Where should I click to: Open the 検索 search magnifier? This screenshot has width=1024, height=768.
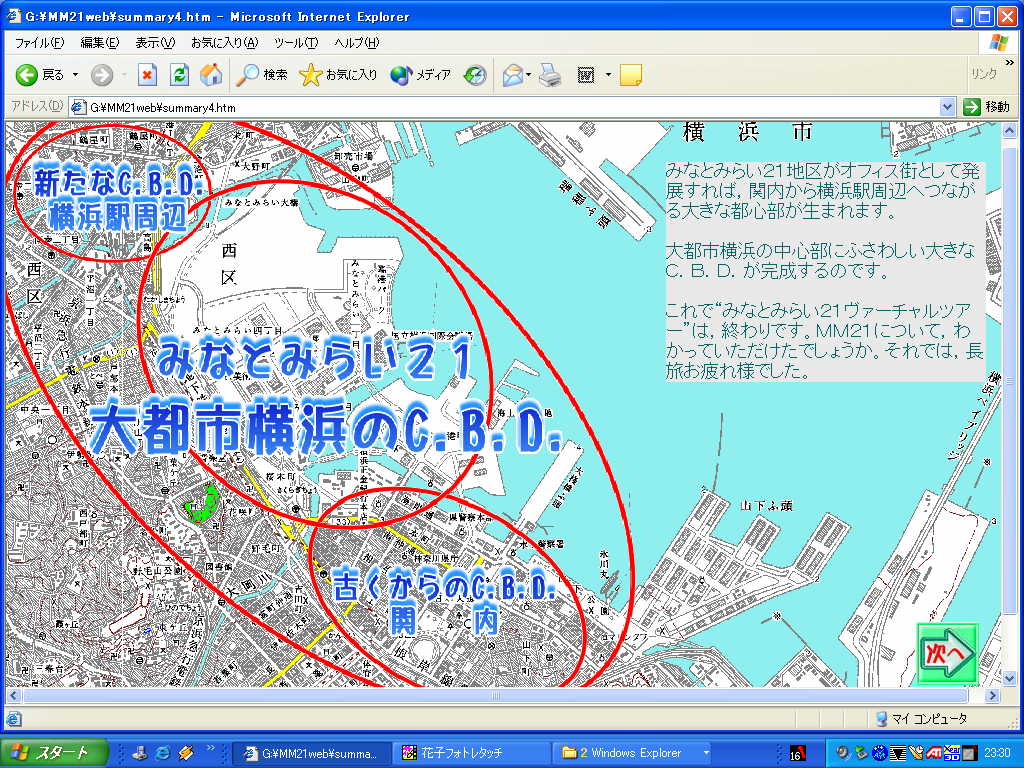261,75
